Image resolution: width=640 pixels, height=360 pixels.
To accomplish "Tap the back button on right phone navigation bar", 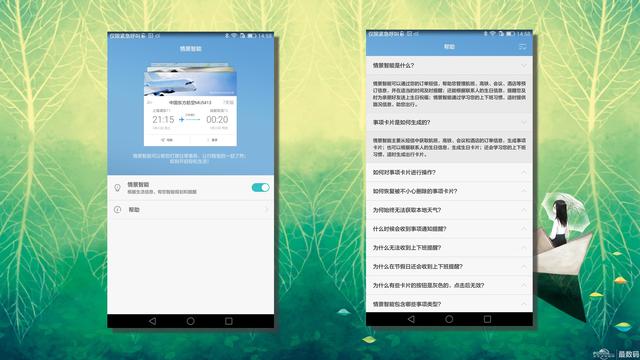I will pyautogui.click(x=411, y=319).
